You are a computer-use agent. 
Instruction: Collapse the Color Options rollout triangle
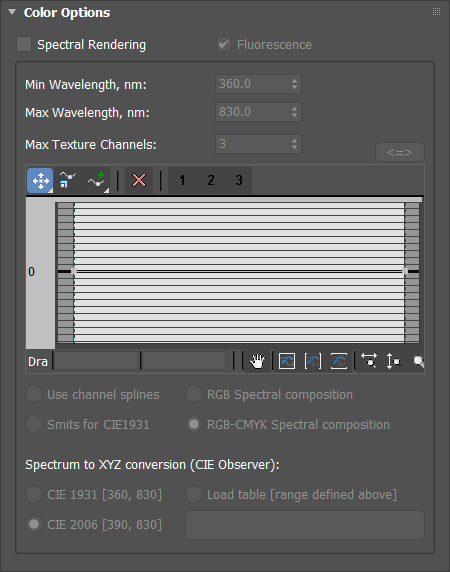[x=12, y=12]
